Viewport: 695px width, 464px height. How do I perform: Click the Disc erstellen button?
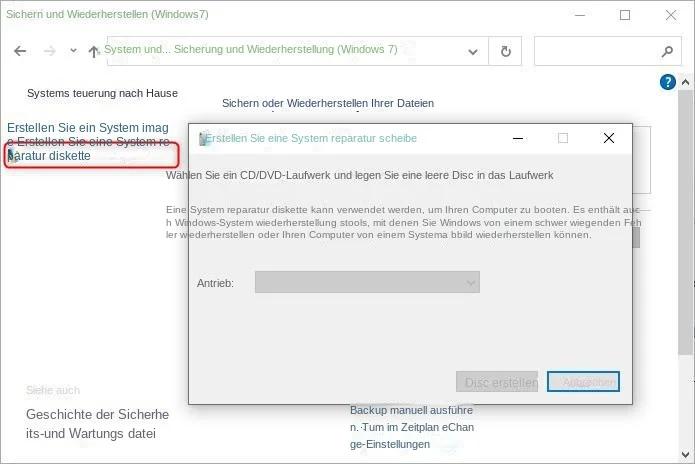(x=497, y=382)
